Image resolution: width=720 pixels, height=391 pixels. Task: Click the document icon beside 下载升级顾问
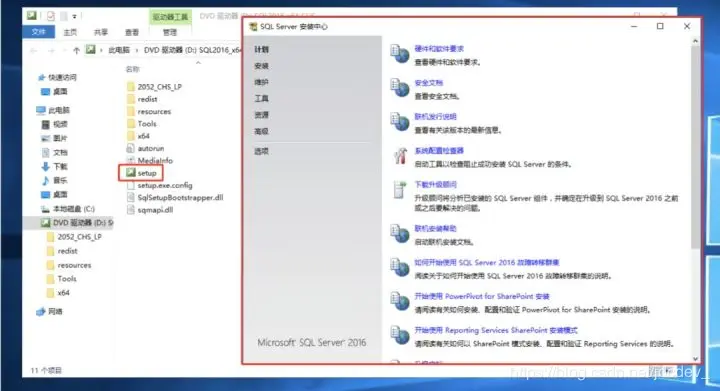[x=399, y=190]
